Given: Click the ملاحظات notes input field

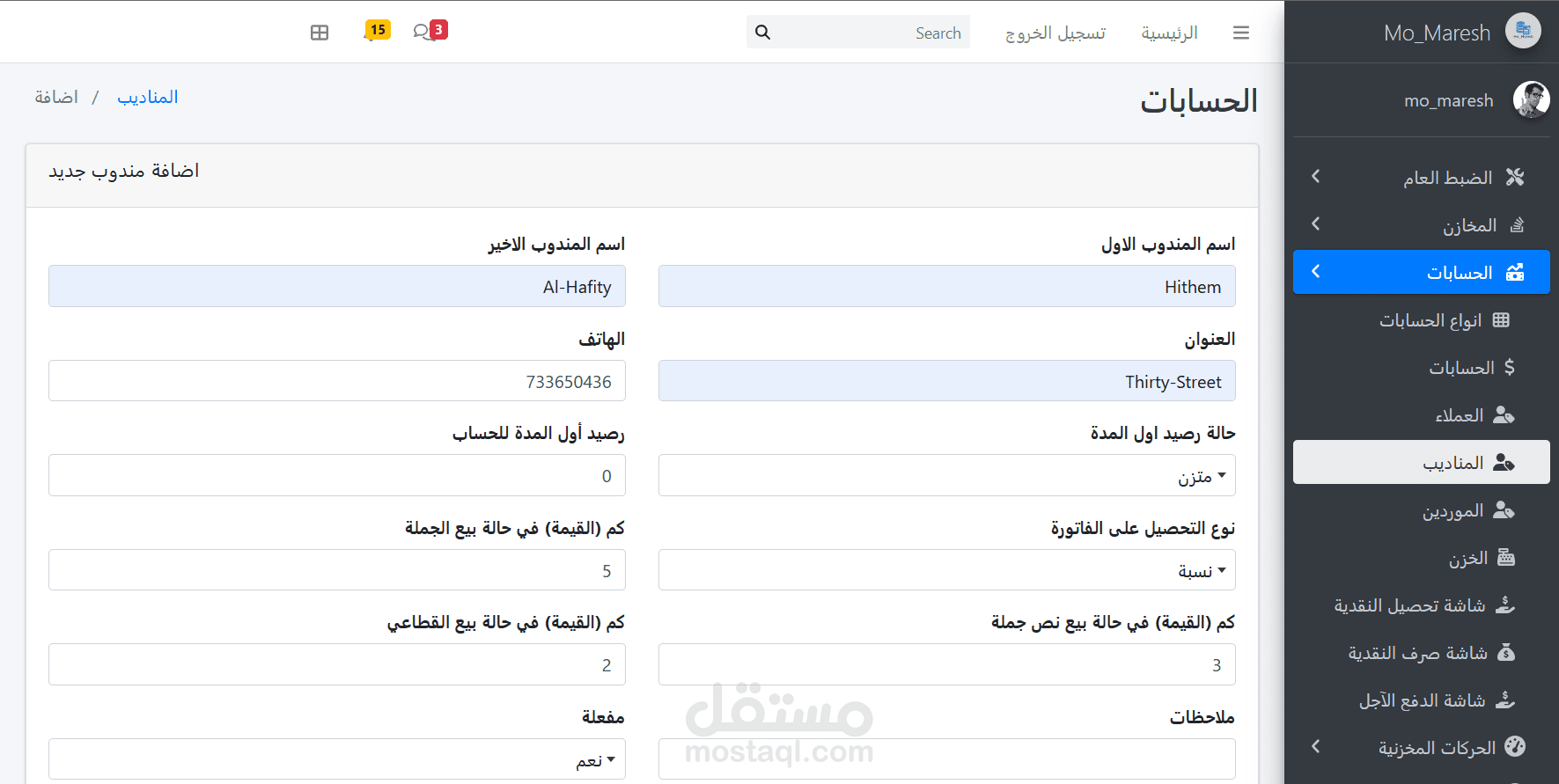Looking at the screenshot, I should pyautogui.click(x=946, y=759).
